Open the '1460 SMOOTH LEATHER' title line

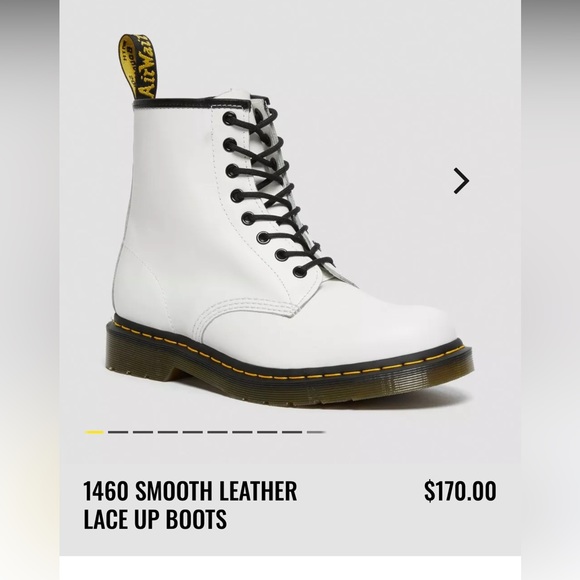click(190, 491)
